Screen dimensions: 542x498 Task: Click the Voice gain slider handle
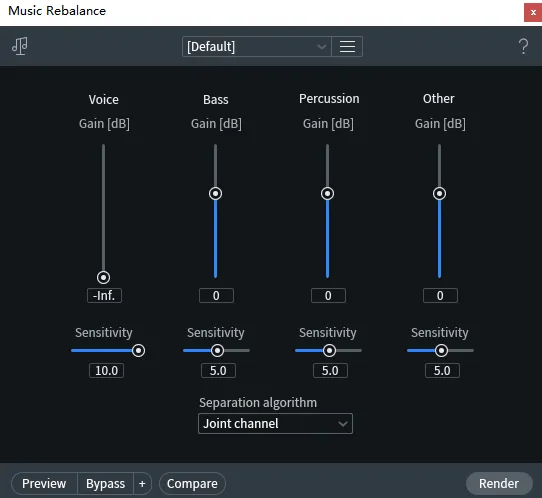point(103,277)
